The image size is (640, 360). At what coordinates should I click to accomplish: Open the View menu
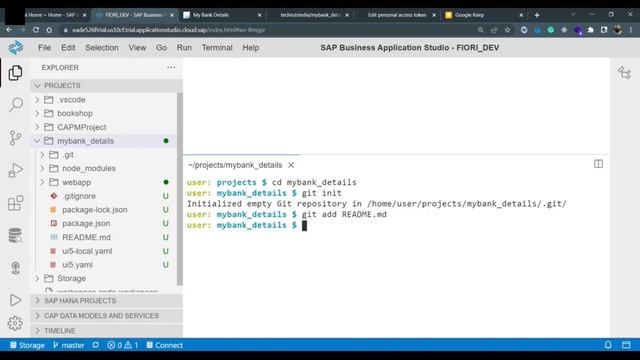point(137,48)
